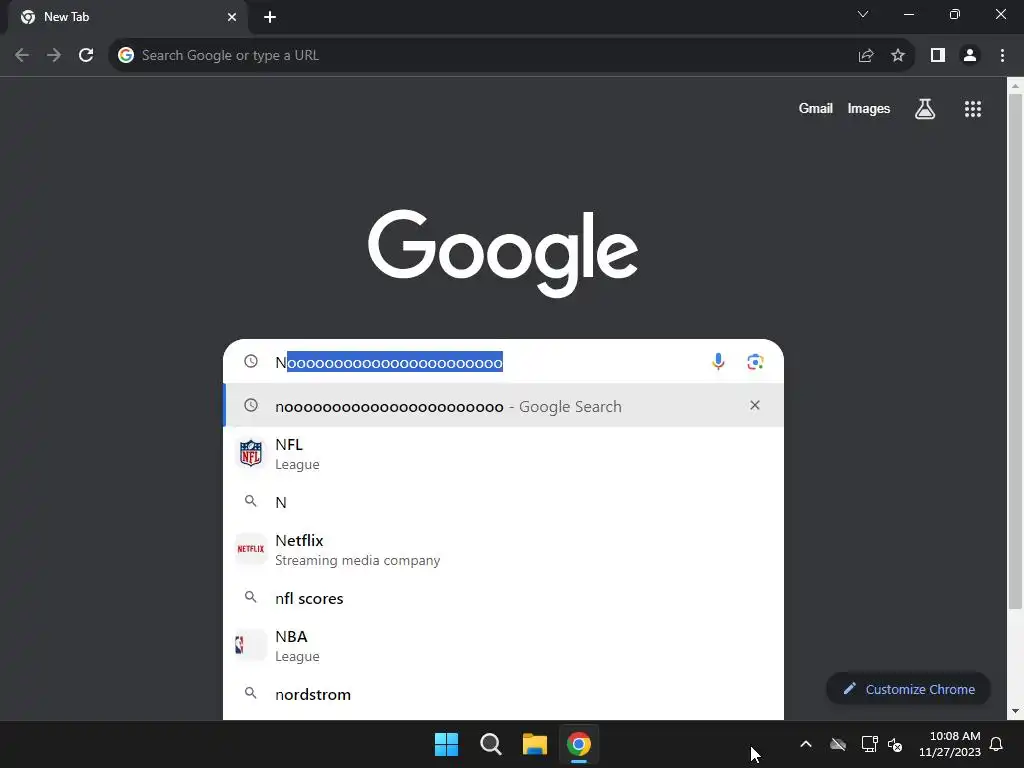Select the Netflix streaming media suggestion
This screenshot has height=768, width=1024.
tap(504, 550)
